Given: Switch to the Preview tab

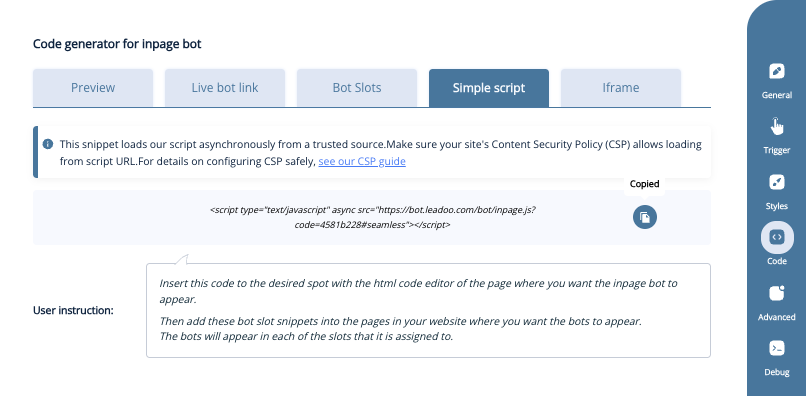Looking at the screenshot, I should click(93, 88).
